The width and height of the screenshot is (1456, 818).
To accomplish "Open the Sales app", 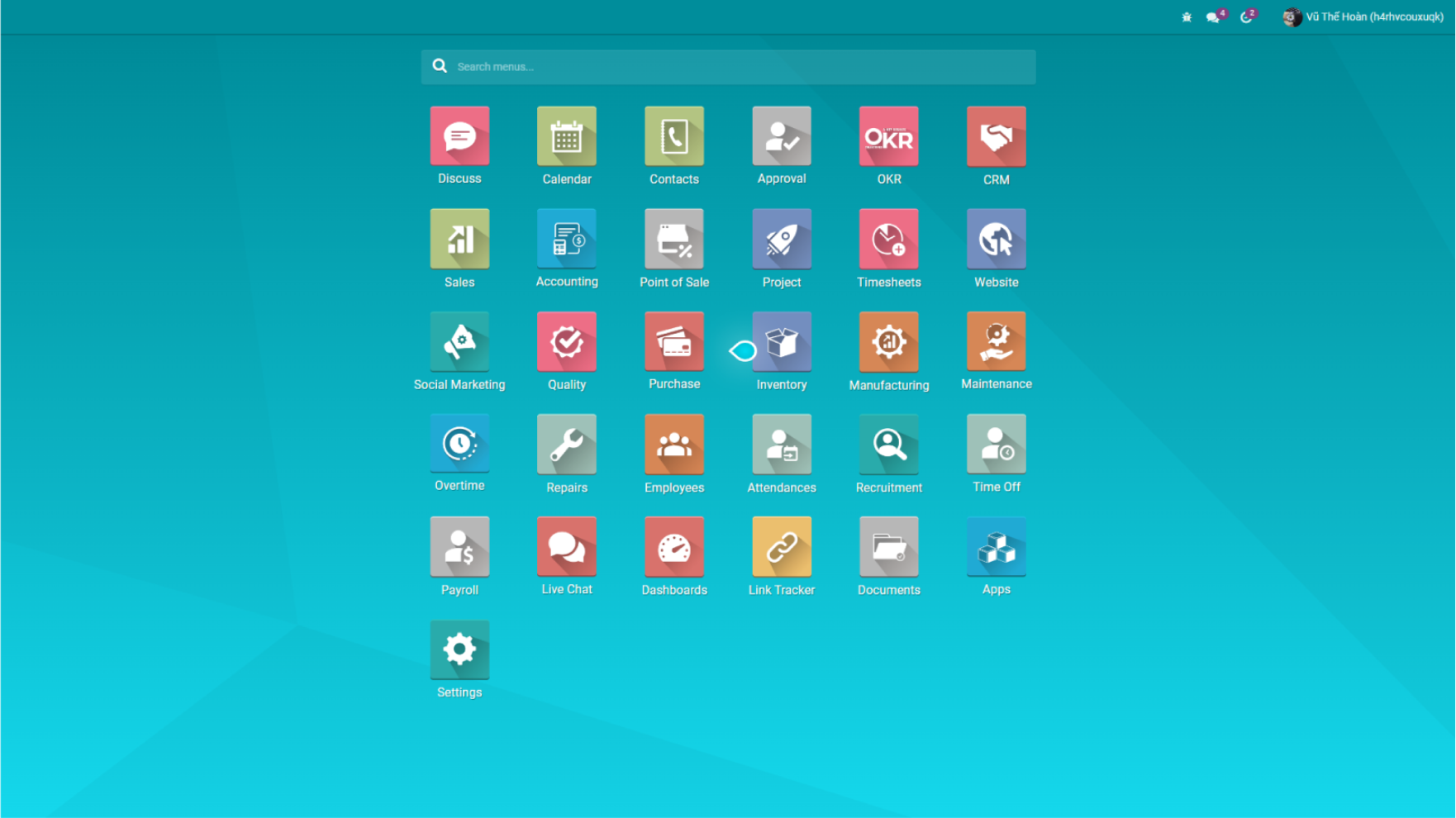I will click(x=459, y=239).
